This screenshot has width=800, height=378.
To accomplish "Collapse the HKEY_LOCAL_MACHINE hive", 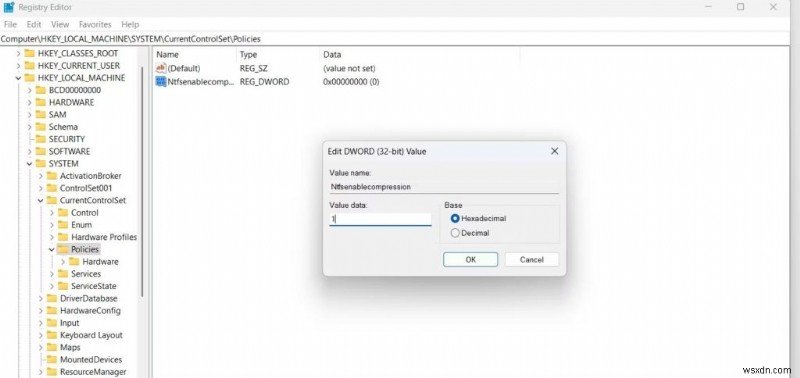I will tap(18, 78).
